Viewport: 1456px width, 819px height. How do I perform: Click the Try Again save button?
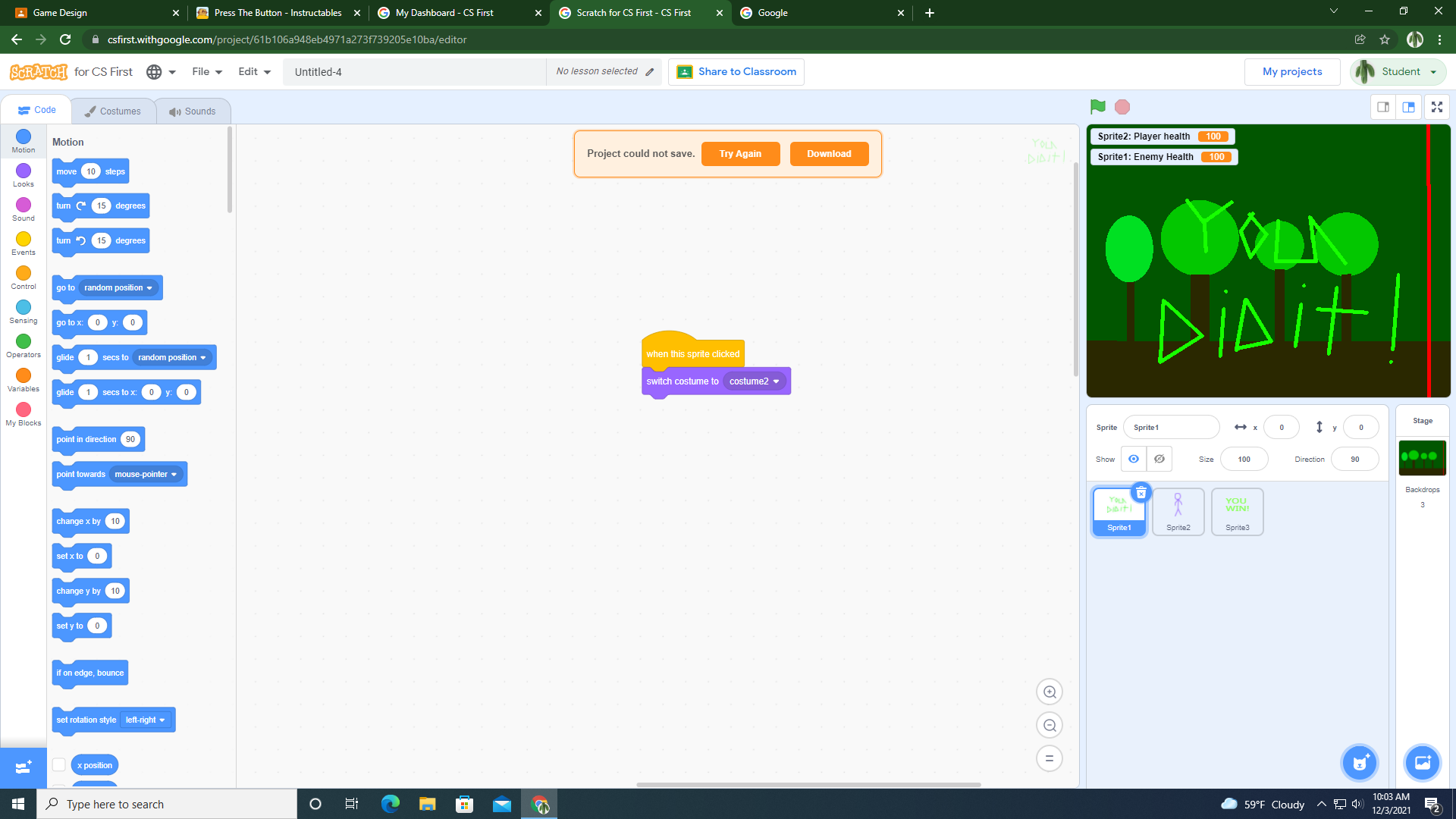[x=740, y=153]
